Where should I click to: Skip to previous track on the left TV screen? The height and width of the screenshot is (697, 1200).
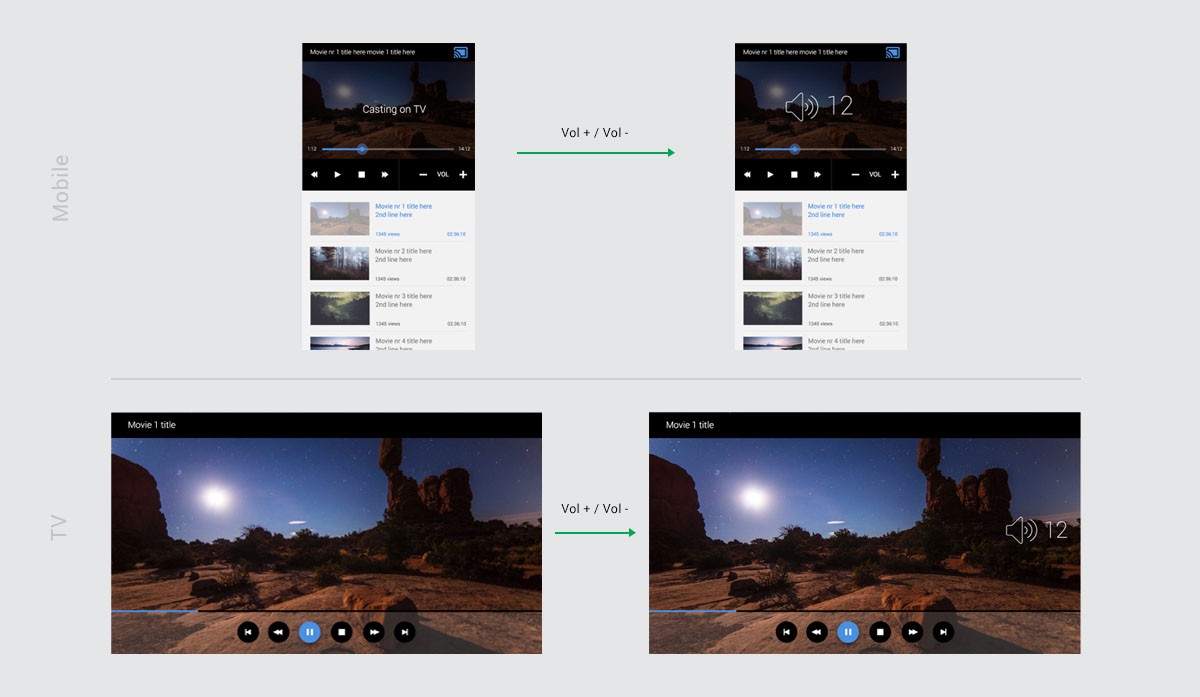248,632
